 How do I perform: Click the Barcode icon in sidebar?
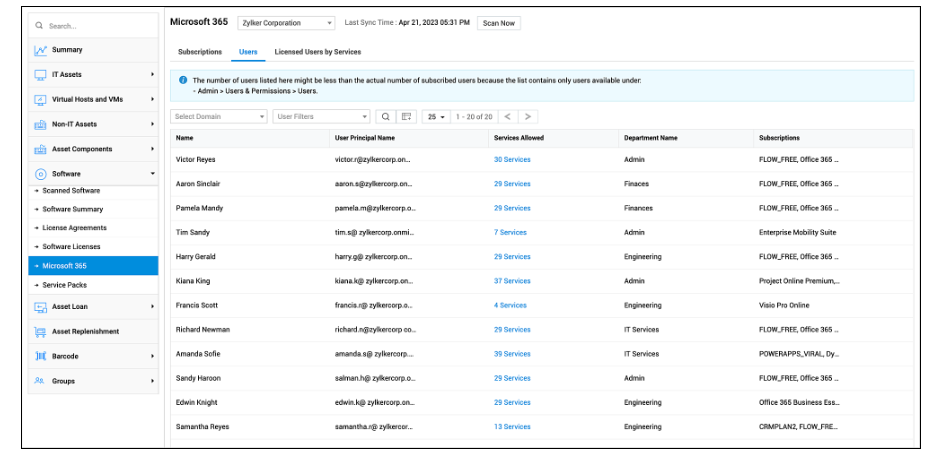(41, 356)
